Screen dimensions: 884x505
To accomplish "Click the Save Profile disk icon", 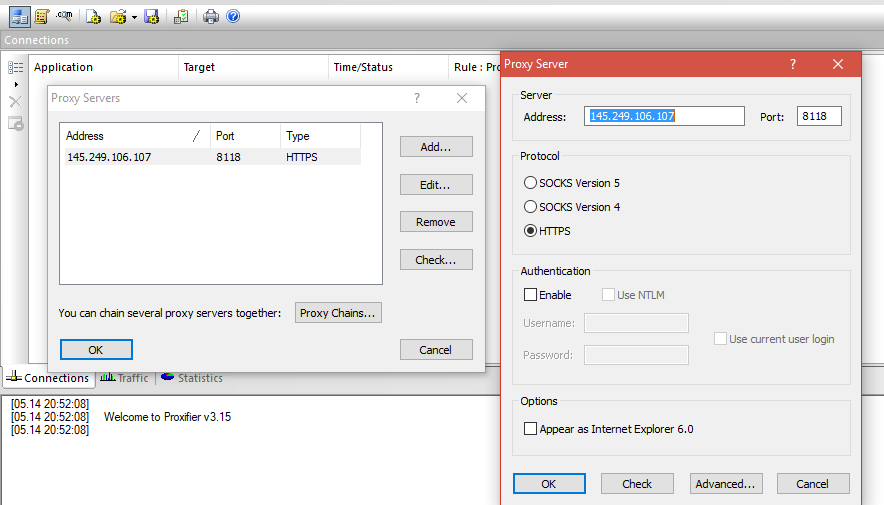I will (151, 16).
